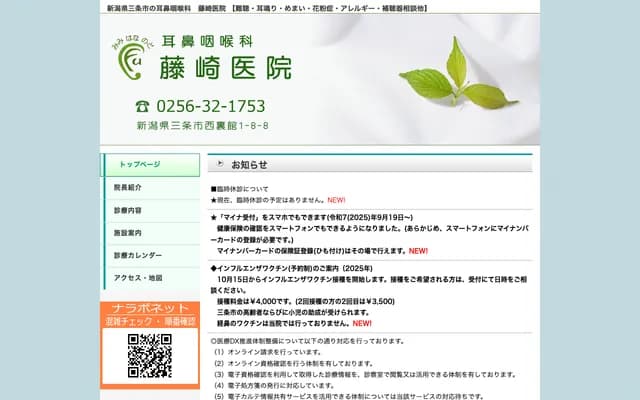Click the QR code image in the sidebar

[x=150, y=355]
